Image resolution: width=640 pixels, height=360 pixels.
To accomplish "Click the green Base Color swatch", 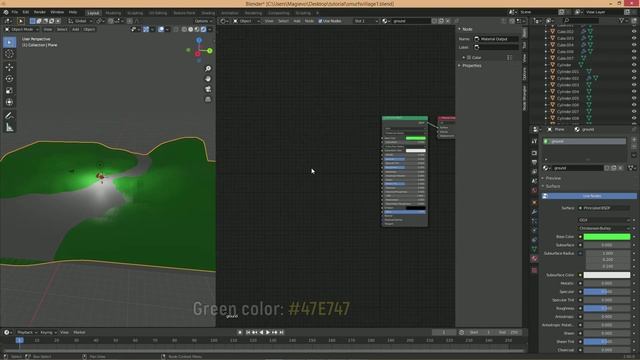I will (607, 237).
